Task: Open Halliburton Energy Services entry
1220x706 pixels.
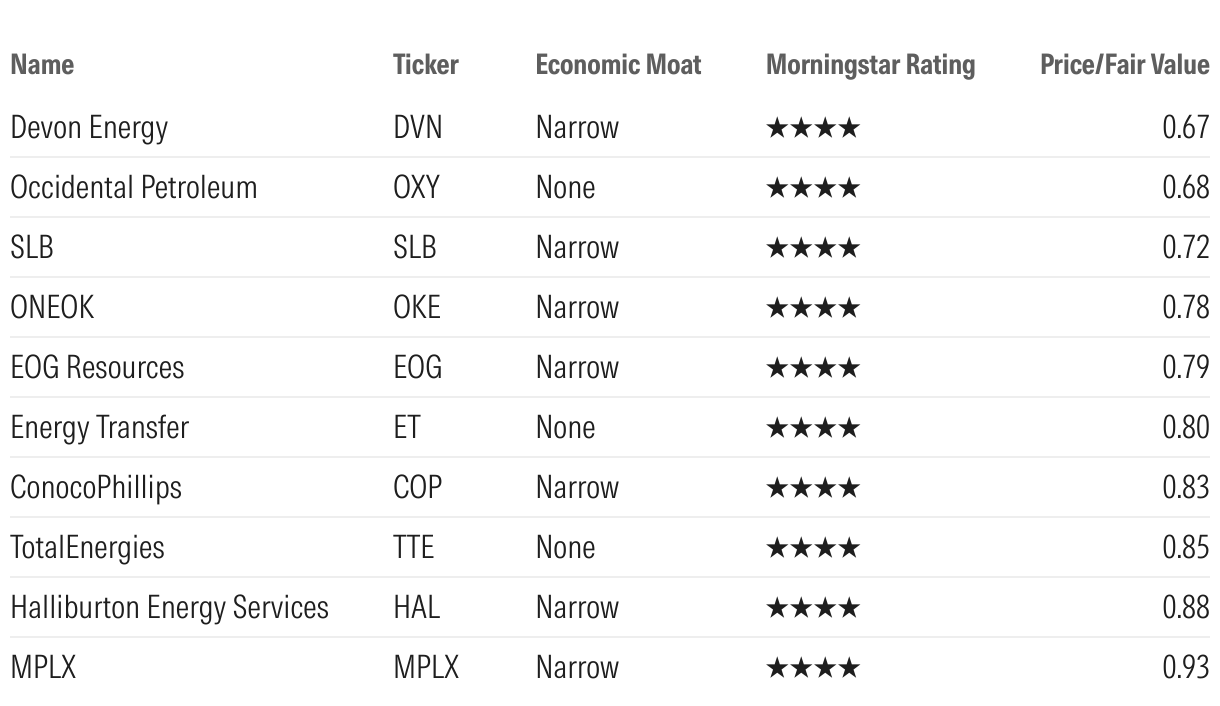Action: (169, 608)
